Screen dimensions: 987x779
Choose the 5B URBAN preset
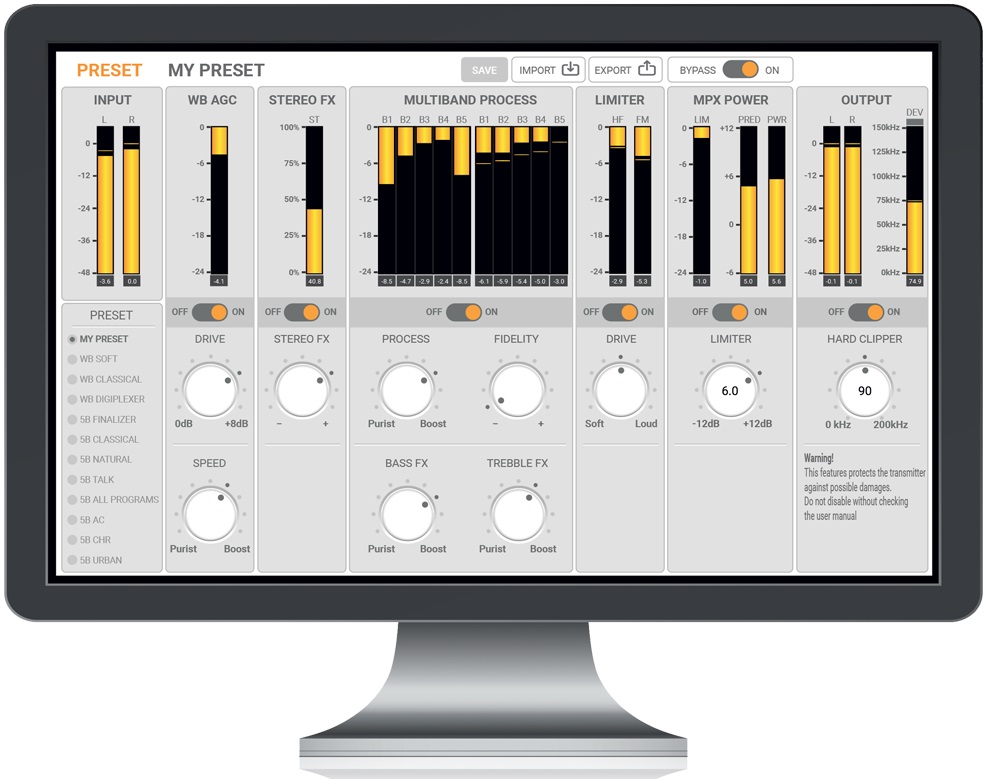click(x=100, y=560)
